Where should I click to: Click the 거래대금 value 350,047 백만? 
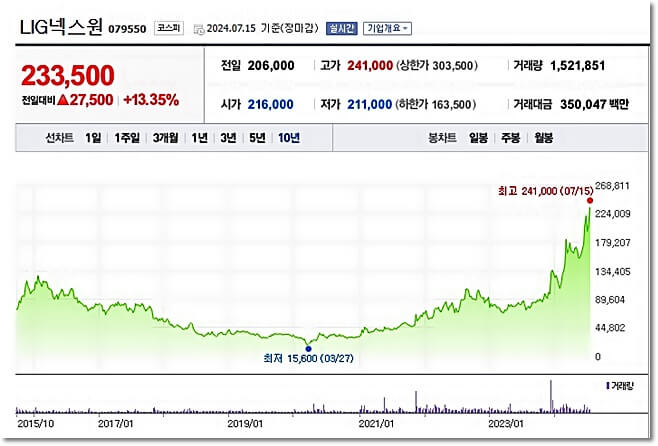[594, 104]
